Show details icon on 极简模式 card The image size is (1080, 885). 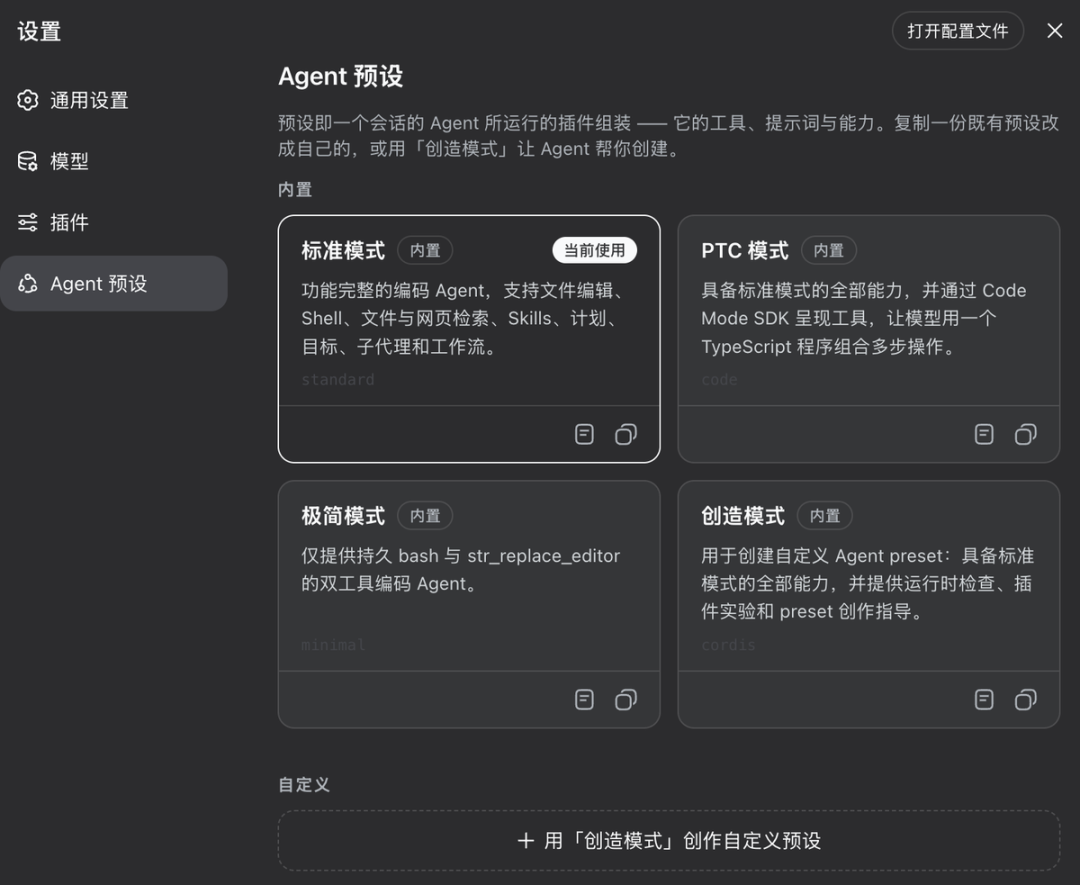pyautogui.click(x=584, y=700)
